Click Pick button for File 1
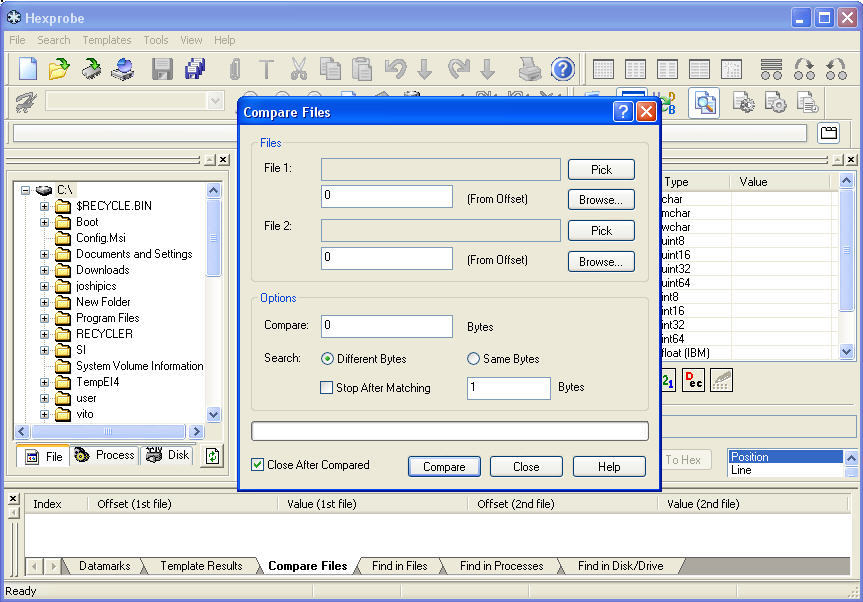The width and height of the screenshot is (863, 602). coord(601,169)
